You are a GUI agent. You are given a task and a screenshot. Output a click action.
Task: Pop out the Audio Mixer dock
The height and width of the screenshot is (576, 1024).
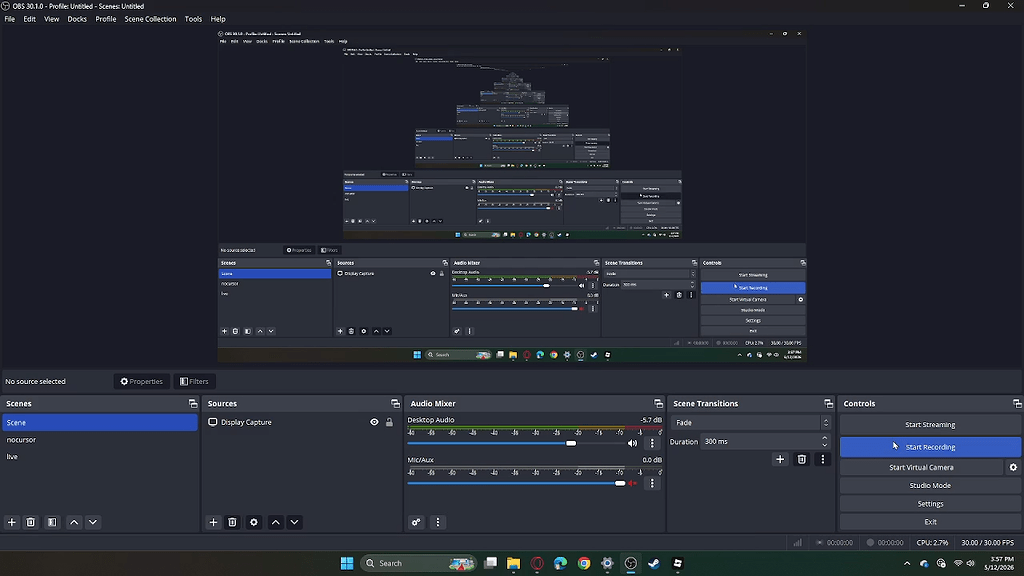tap(658, 404)
